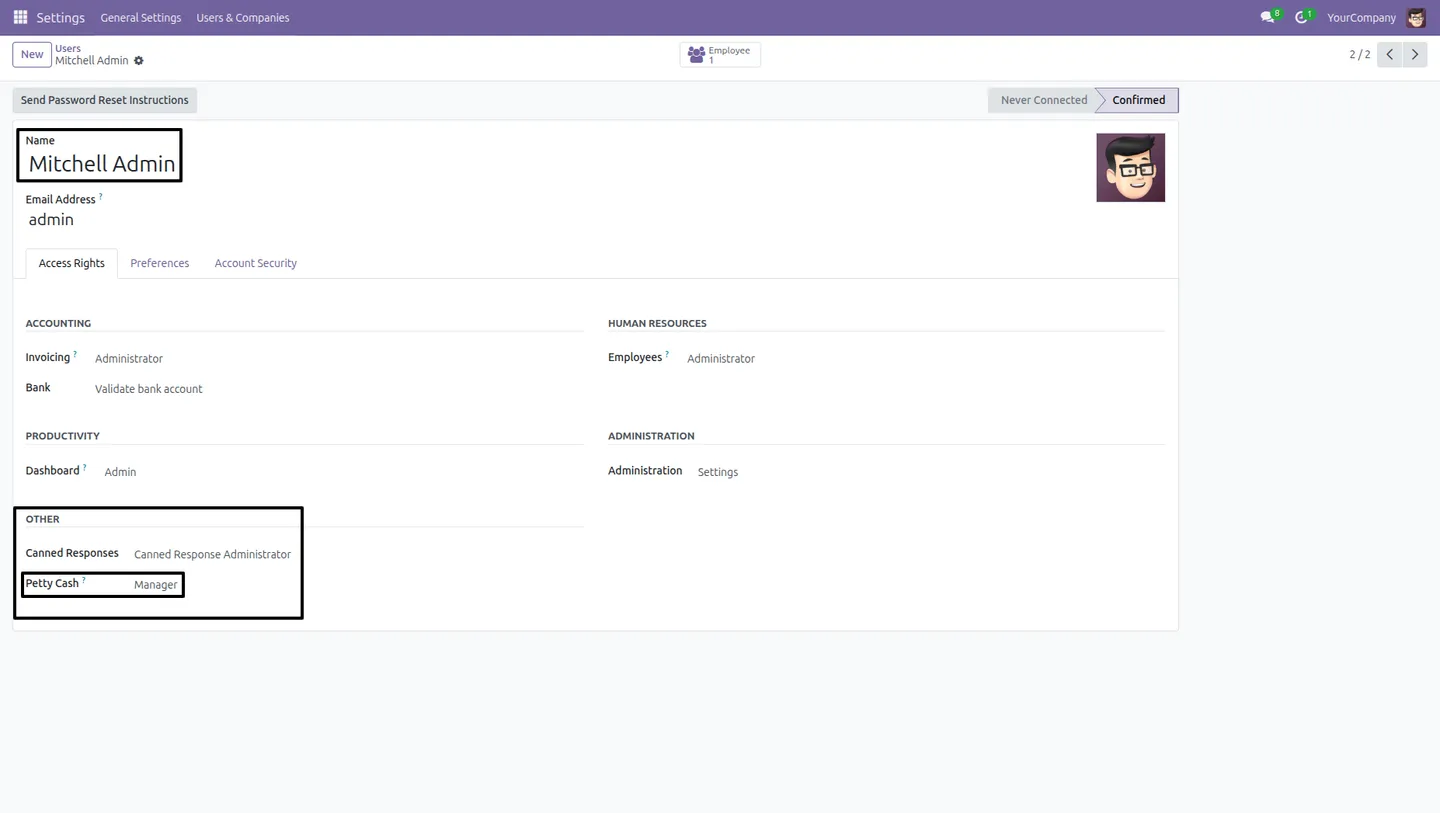Open the activities clock icon

[1303, 17]
